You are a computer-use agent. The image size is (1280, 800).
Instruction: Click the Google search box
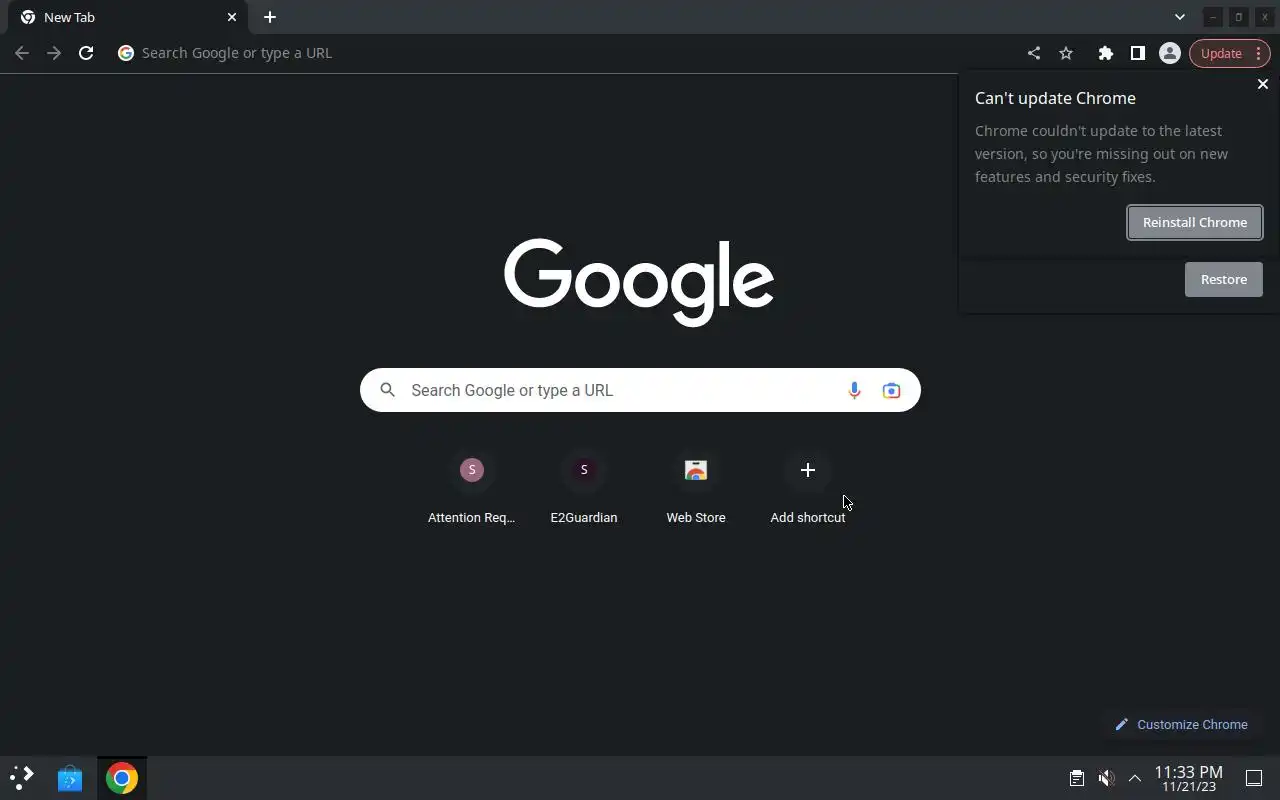click(x=640, y=390)
